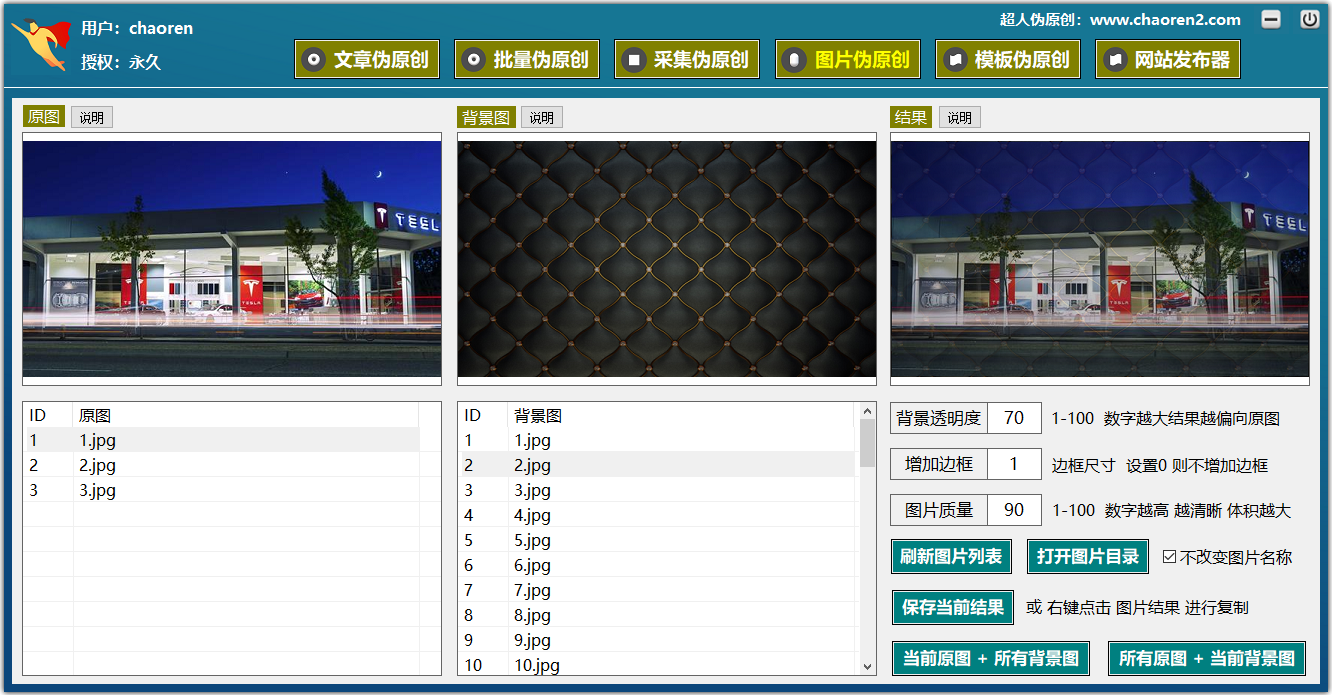Minimize the window using the dash icon
Viewport: 1332px width, 695px height.
tap(1271, 19)
